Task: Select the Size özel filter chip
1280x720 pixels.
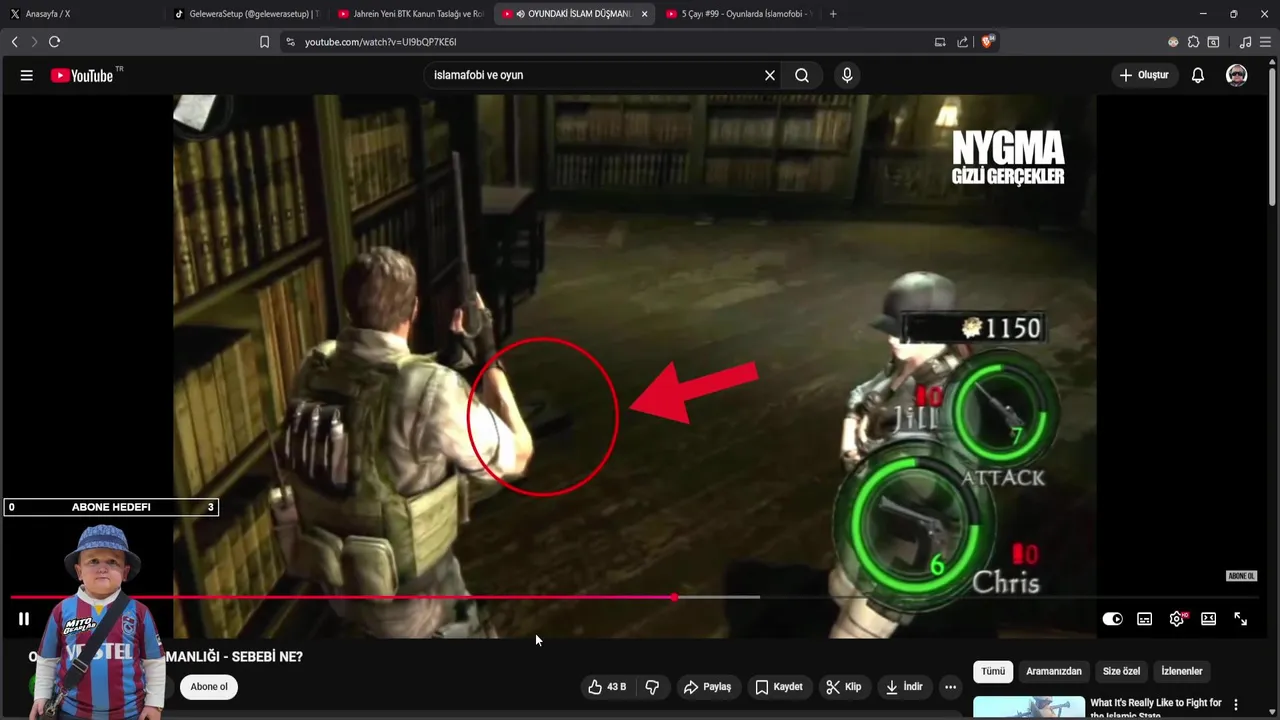Action: (x=1121, y=672)
